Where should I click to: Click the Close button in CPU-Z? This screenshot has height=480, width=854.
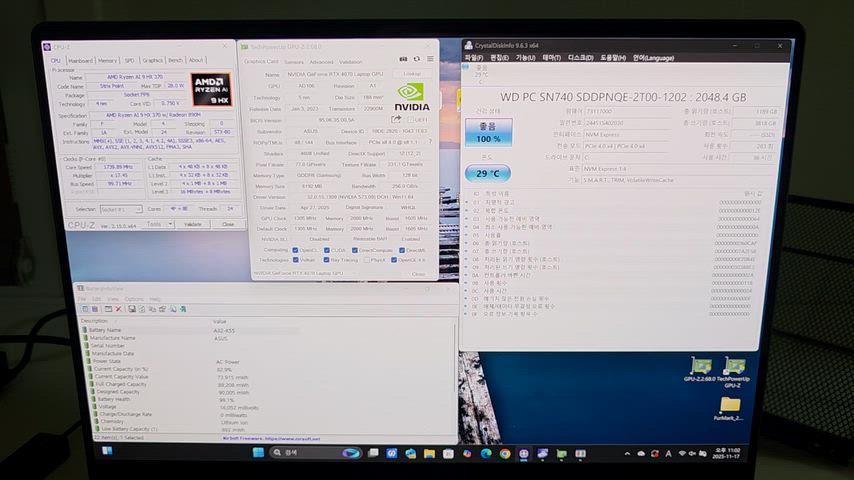(228, 224)
